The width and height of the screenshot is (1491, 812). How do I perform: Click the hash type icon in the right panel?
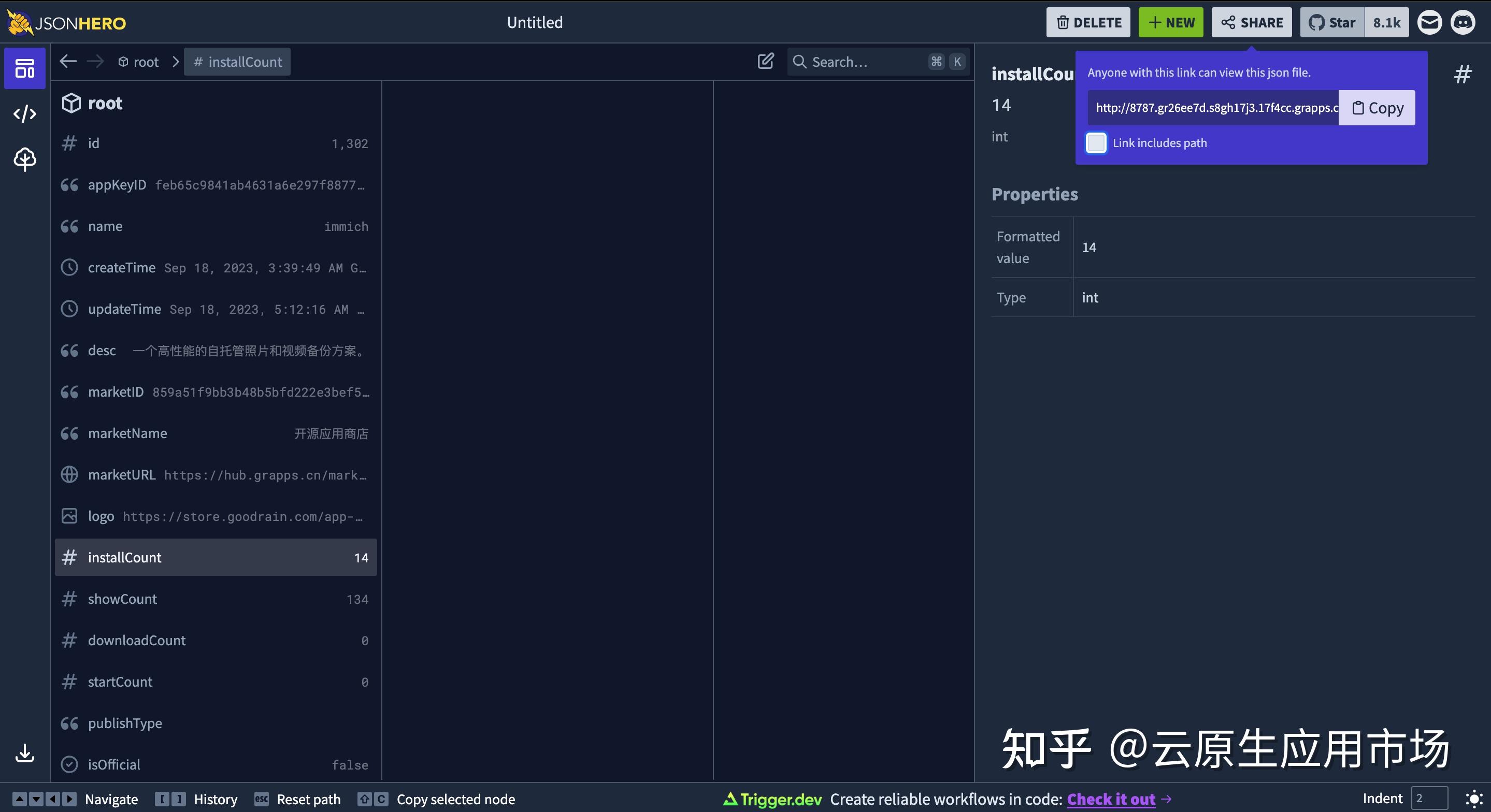click(1463, 74)
